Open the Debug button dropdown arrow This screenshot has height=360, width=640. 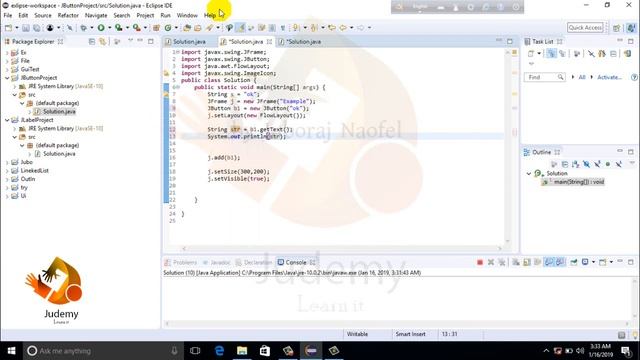91,28
